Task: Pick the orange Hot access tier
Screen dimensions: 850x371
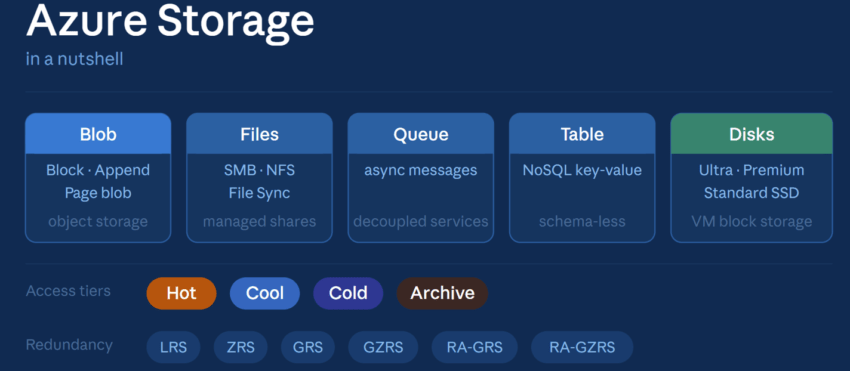Action: [x=181, y=293]
